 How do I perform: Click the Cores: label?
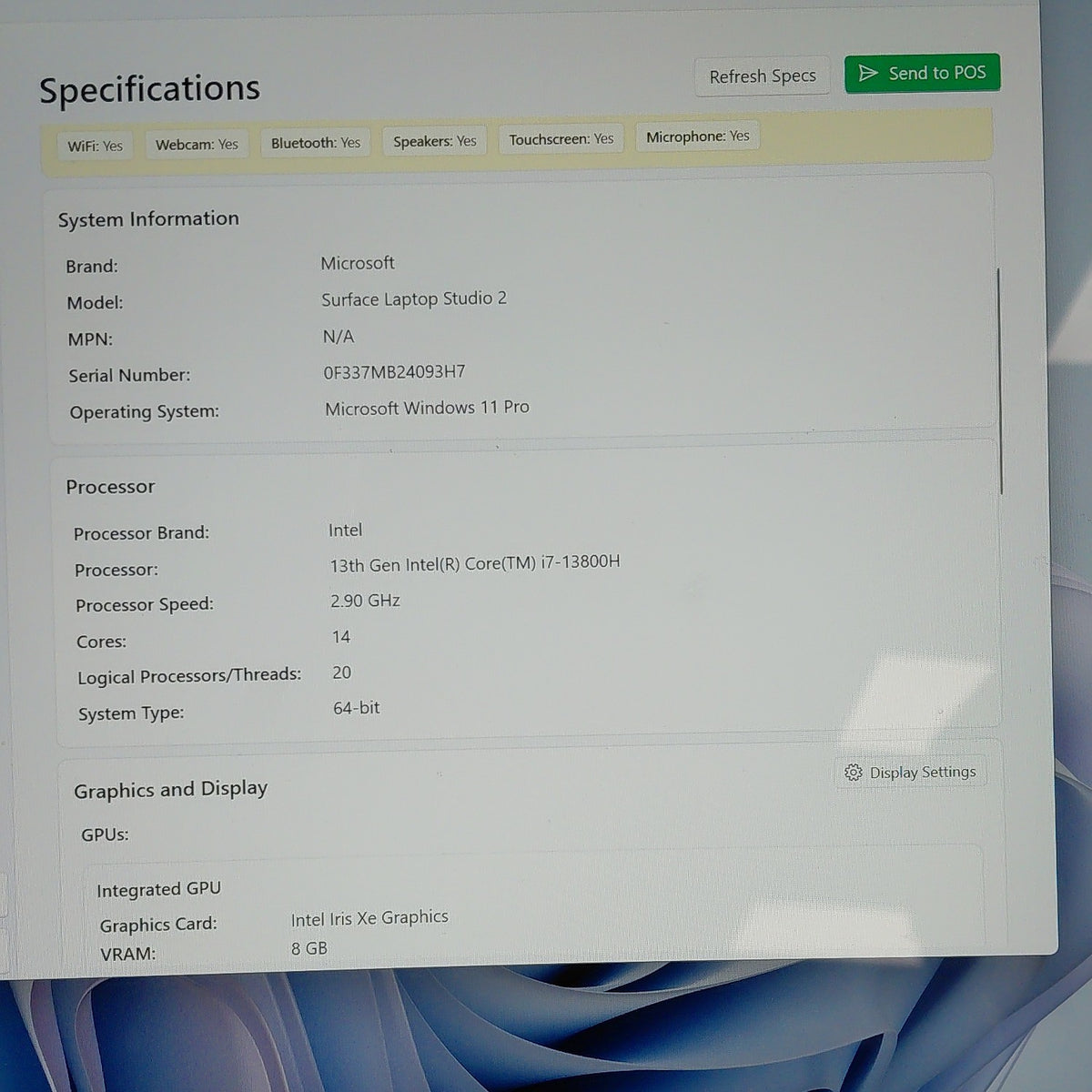101,642
